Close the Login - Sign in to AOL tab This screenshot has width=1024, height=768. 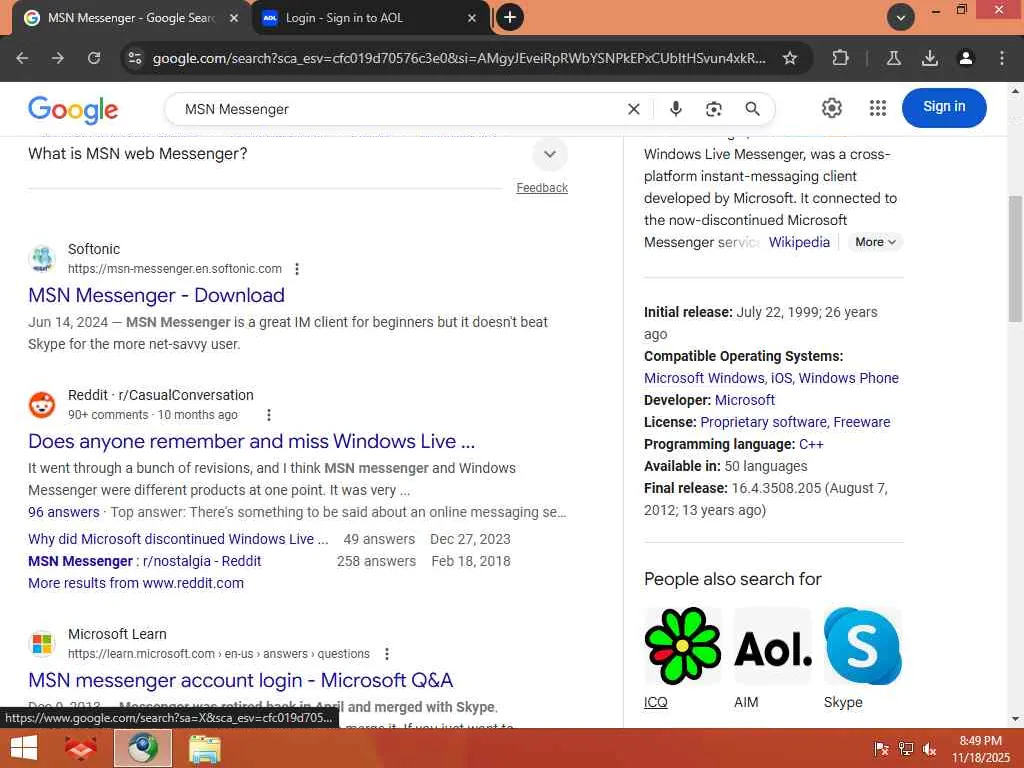(472, 18)
